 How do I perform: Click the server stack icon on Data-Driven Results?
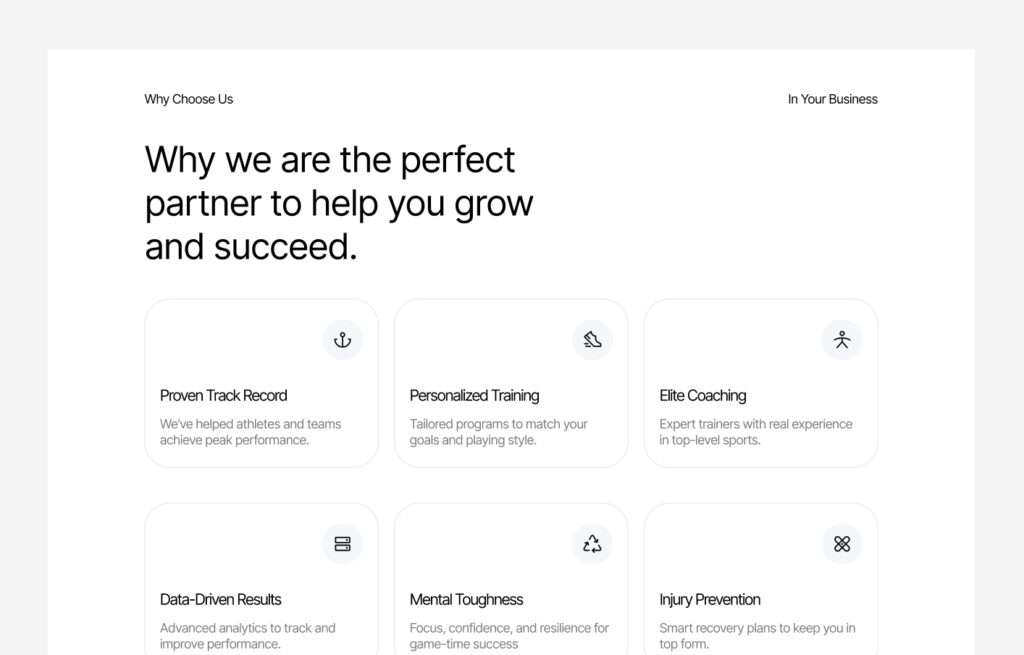tap(342, 544)
